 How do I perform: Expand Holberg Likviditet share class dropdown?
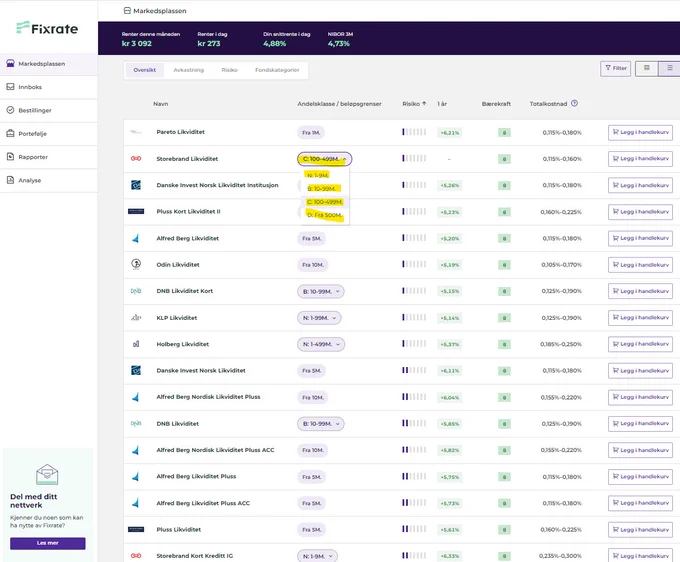[321, 344]
